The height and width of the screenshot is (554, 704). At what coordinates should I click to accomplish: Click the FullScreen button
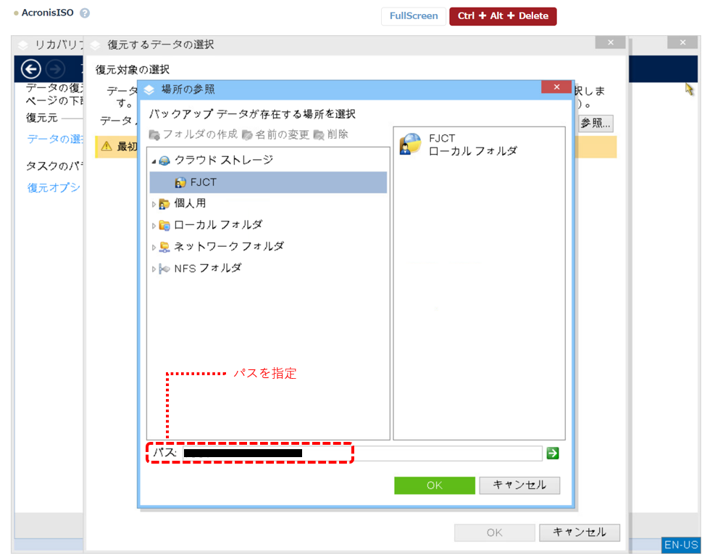click(413, 16)
